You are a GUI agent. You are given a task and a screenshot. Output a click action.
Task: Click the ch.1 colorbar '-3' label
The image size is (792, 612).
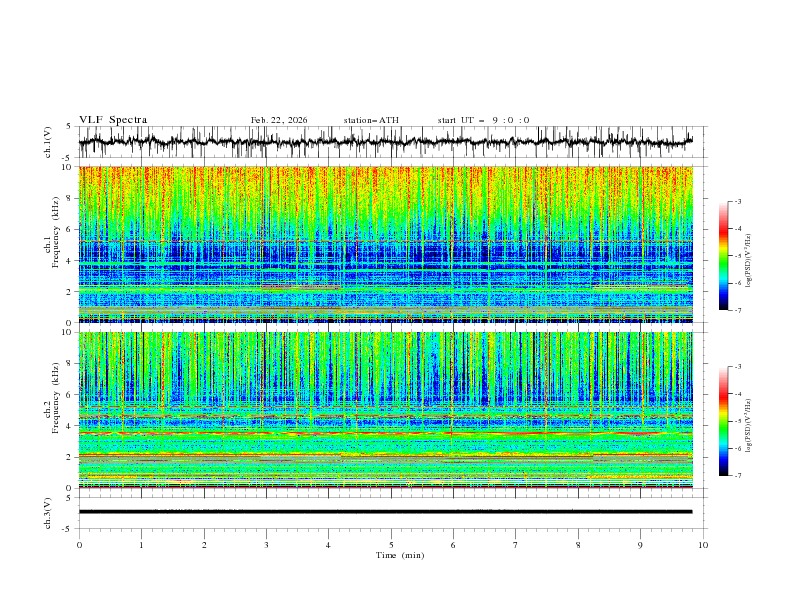[x=737, y=201]
